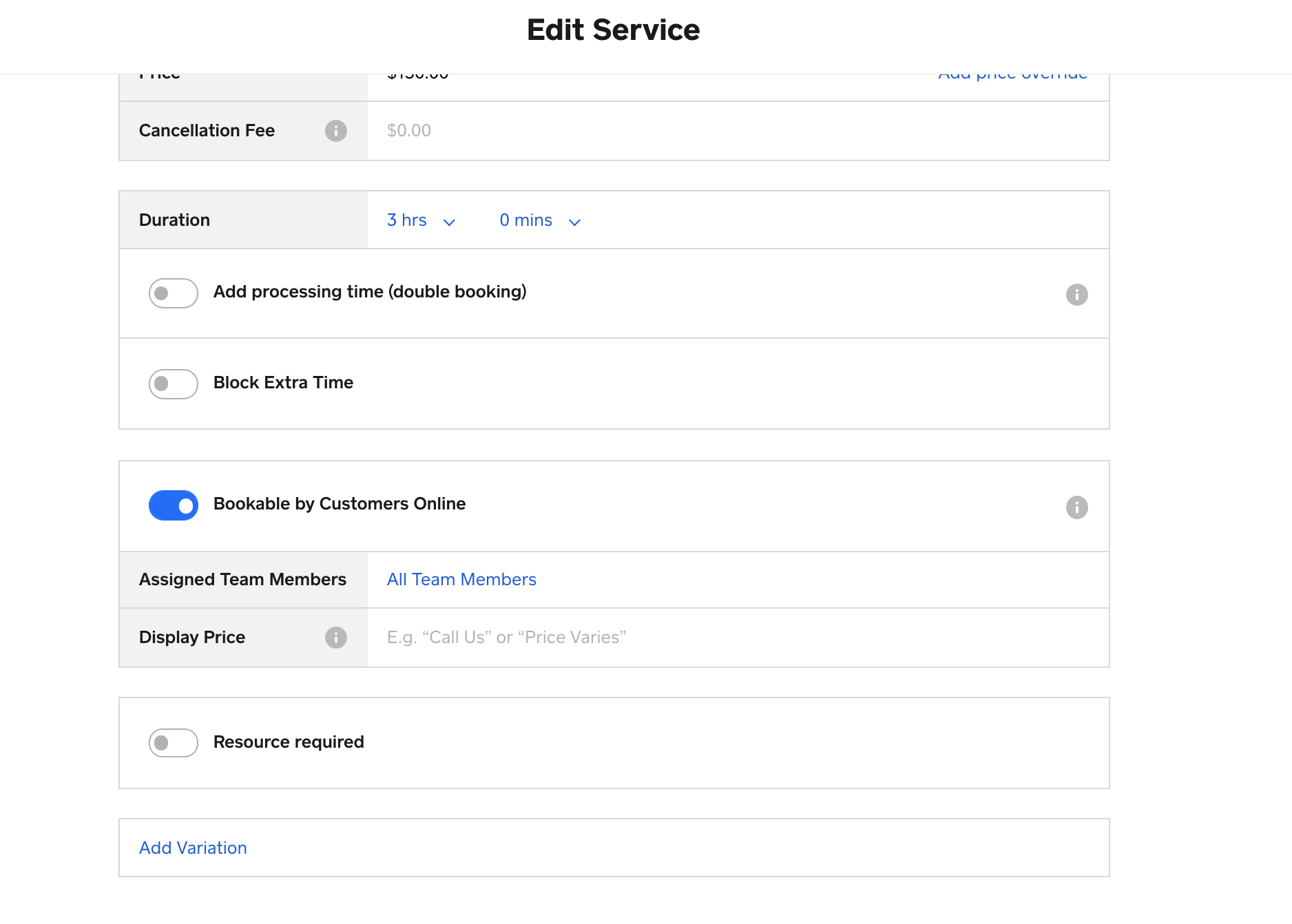The height and width of the screenshot is (924, 1292).
Task: Show the Display Price info tooltip icon
Action: click(335, 638)
